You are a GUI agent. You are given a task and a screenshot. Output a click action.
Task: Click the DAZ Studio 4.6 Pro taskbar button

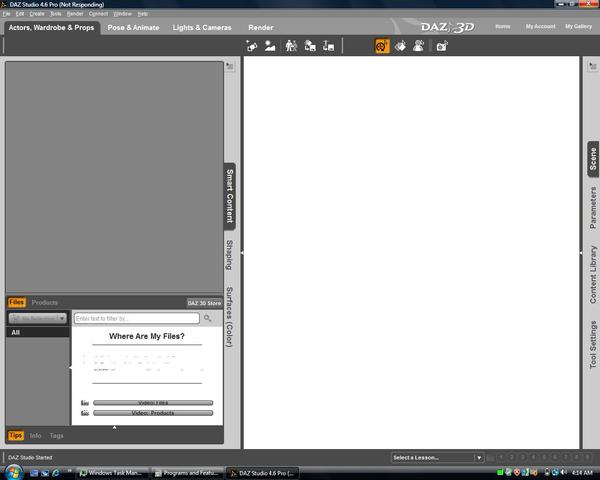(262, 473)
